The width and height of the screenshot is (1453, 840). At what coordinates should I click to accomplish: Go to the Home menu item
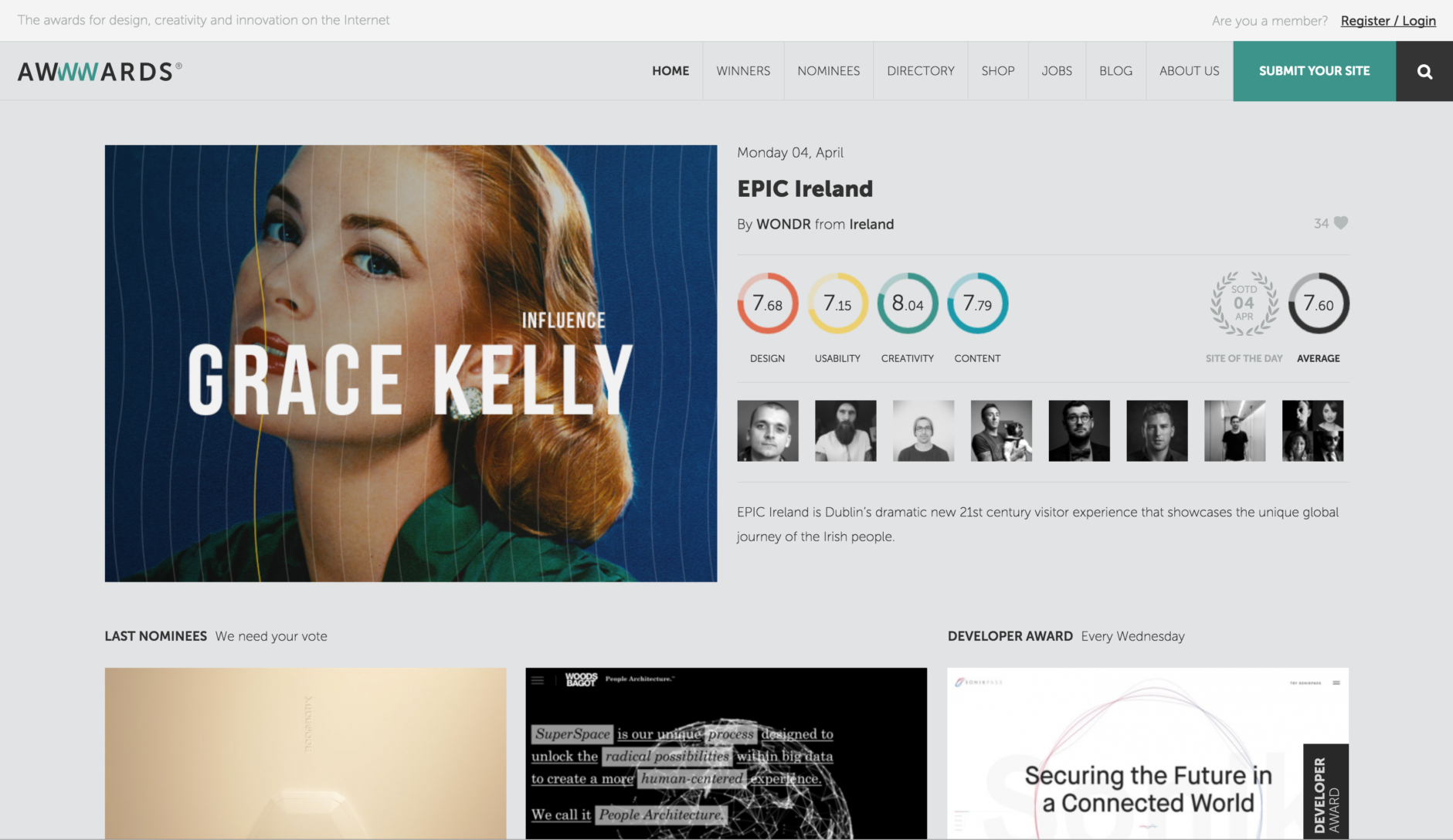(670, 71)
